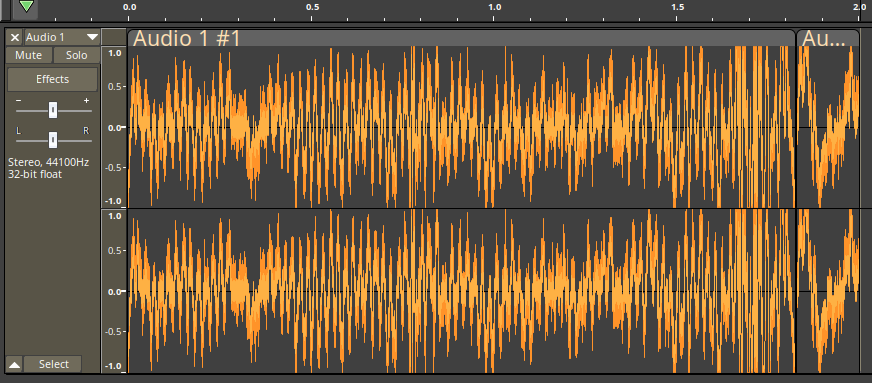Open the Audio 1 track name dropdown

tap(62, 37)
